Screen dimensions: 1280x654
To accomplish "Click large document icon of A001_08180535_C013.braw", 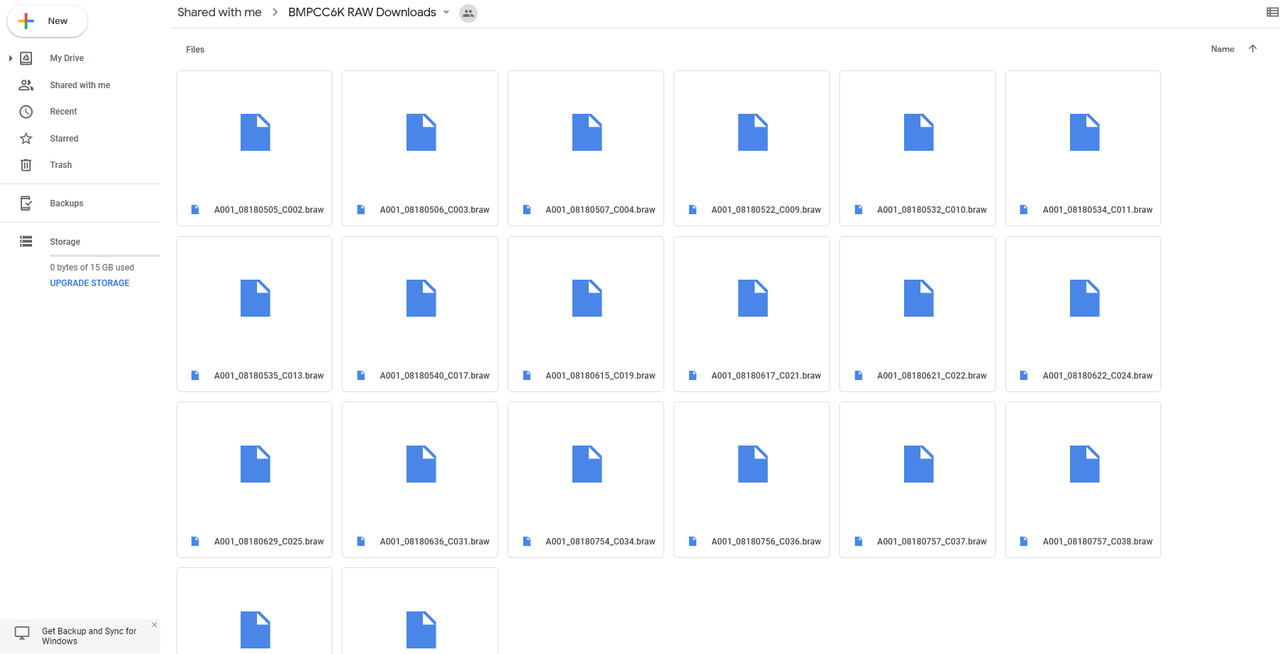I will click(255, 299).
